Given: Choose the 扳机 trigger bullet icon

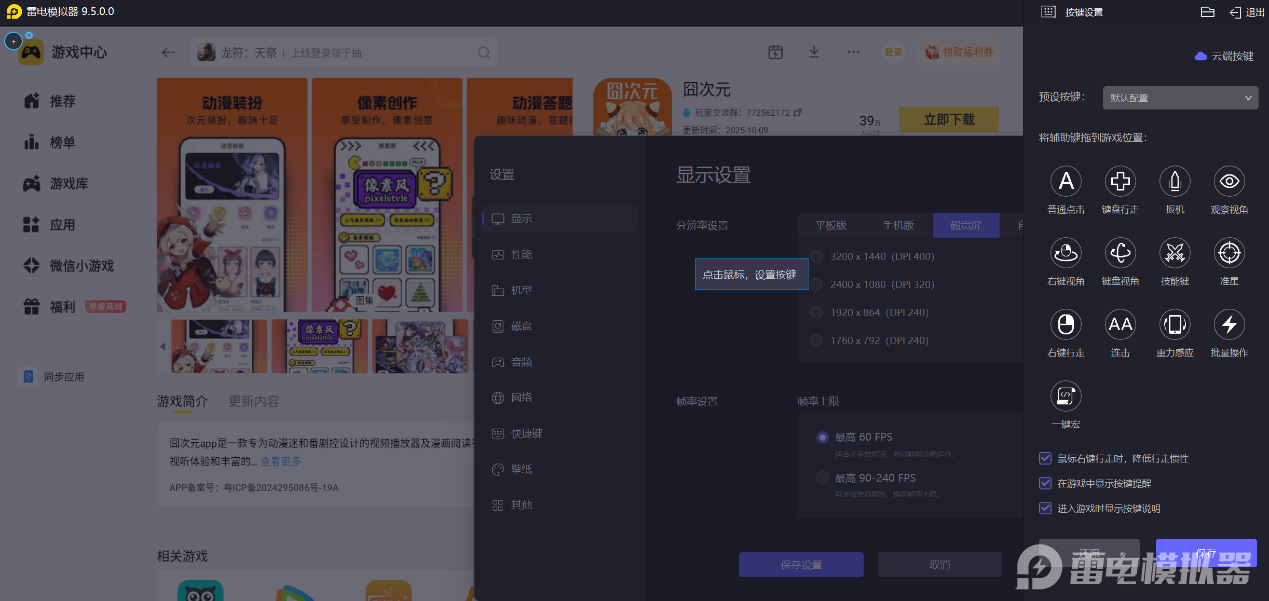Looking at the screenshot, I should coord(1174,181).
